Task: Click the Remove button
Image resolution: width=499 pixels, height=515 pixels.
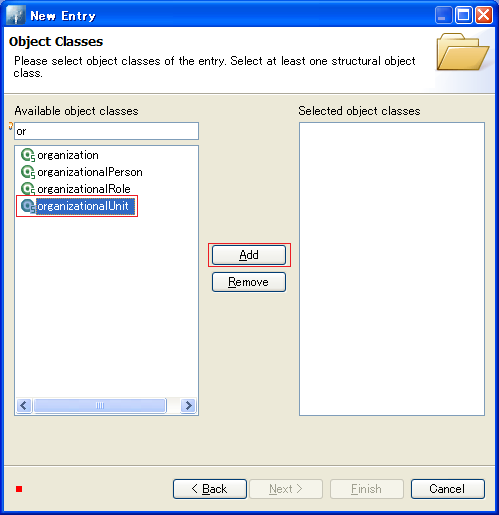Action: pos(249,282)
